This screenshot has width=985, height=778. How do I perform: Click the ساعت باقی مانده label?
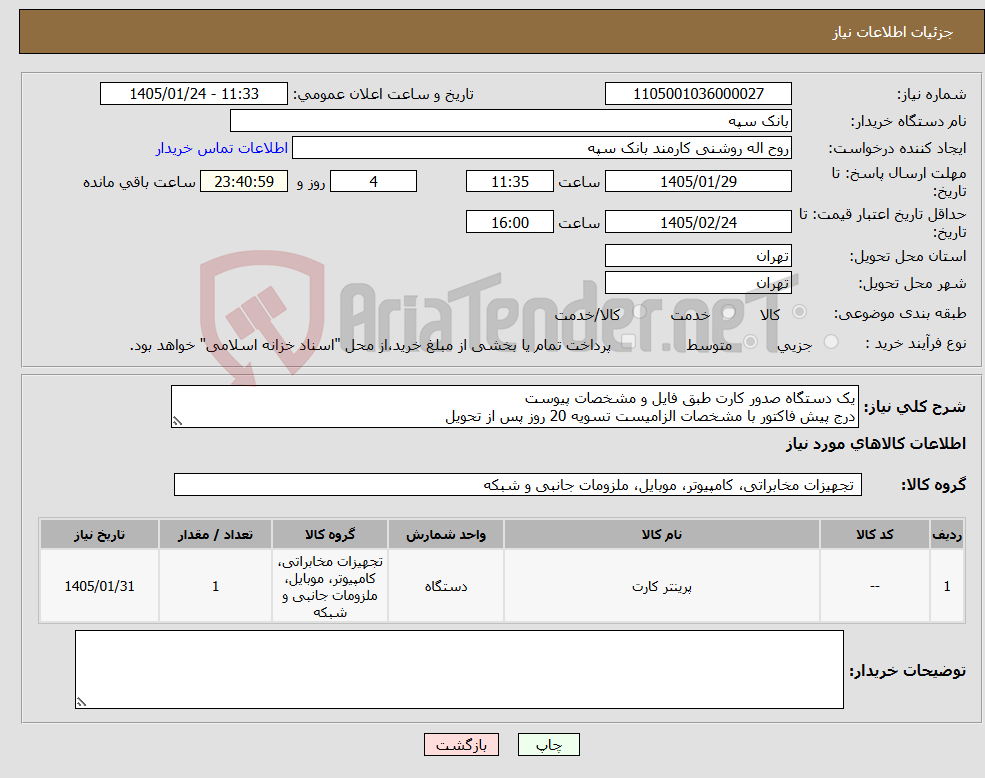pos(139,182)
